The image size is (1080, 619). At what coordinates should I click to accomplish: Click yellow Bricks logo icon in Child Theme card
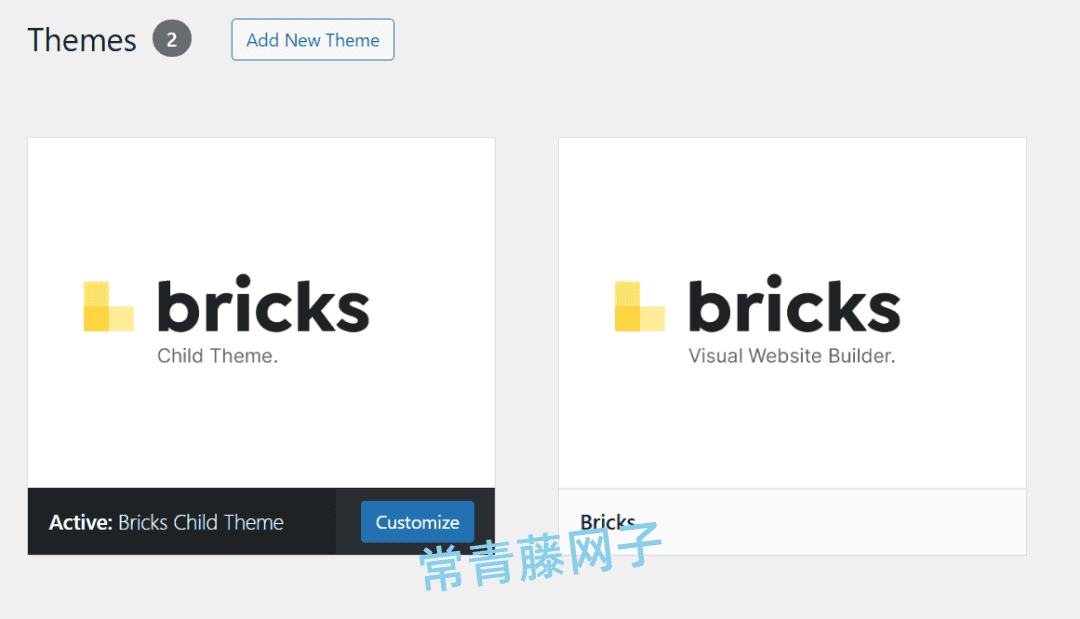pyautogui.click(x=108, y=306)
